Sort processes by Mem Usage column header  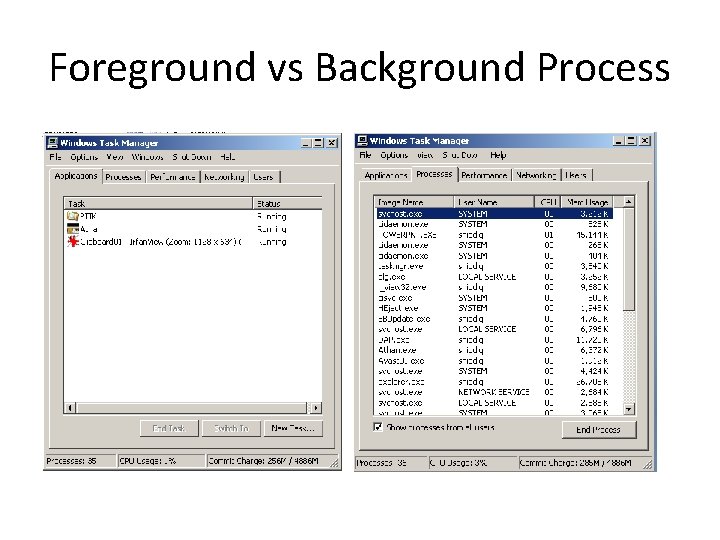tap(587, 202)
